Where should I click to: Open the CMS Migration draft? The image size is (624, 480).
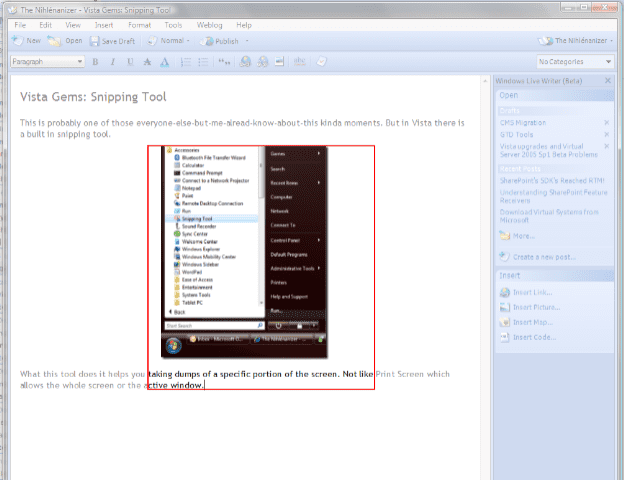tap(523, 123)
